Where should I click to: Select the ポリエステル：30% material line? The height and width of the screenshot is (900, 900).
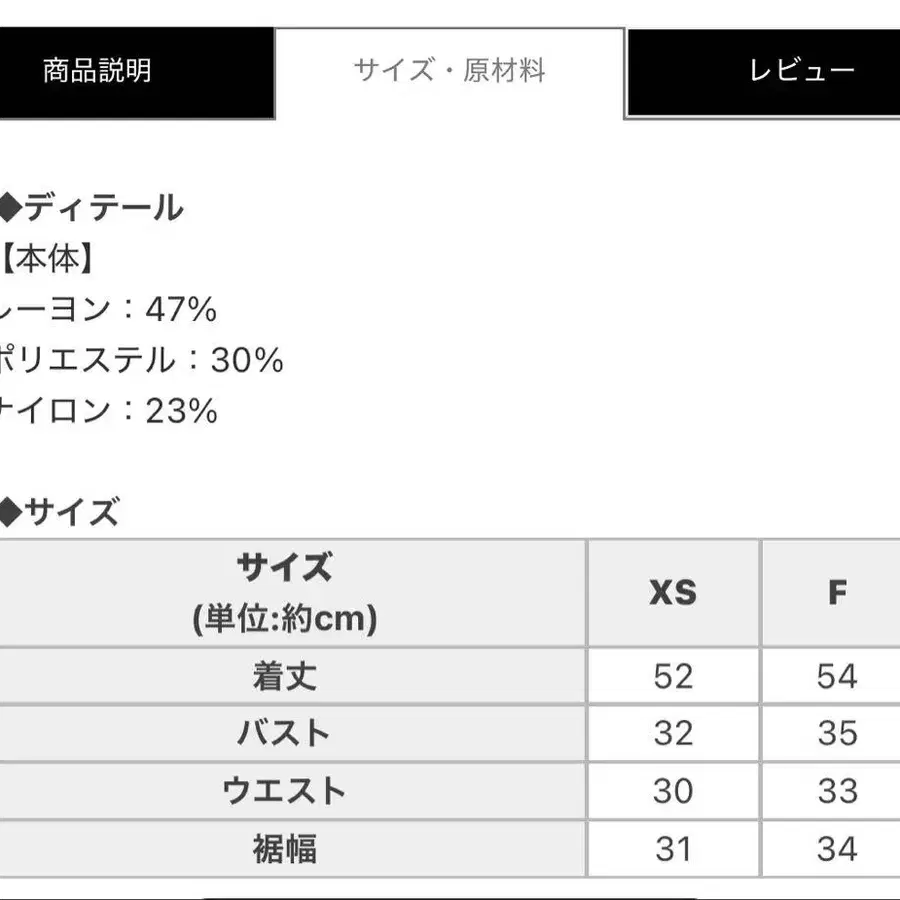pos(141,360)
